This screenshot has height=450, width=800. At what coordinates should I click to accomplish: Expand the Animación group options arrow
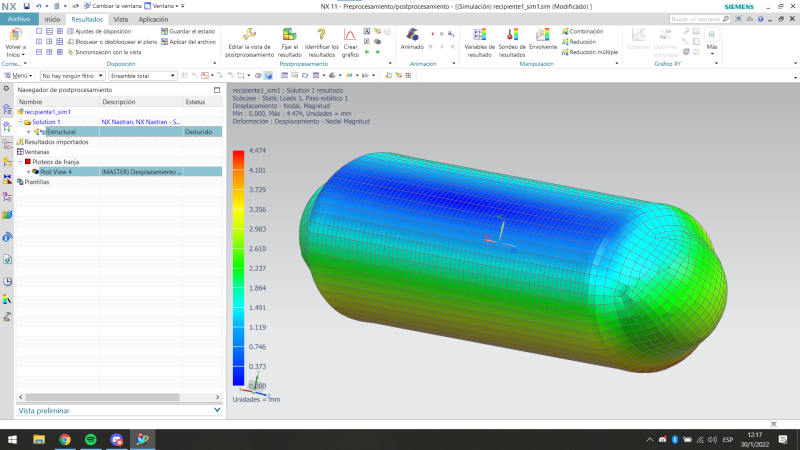454,64
